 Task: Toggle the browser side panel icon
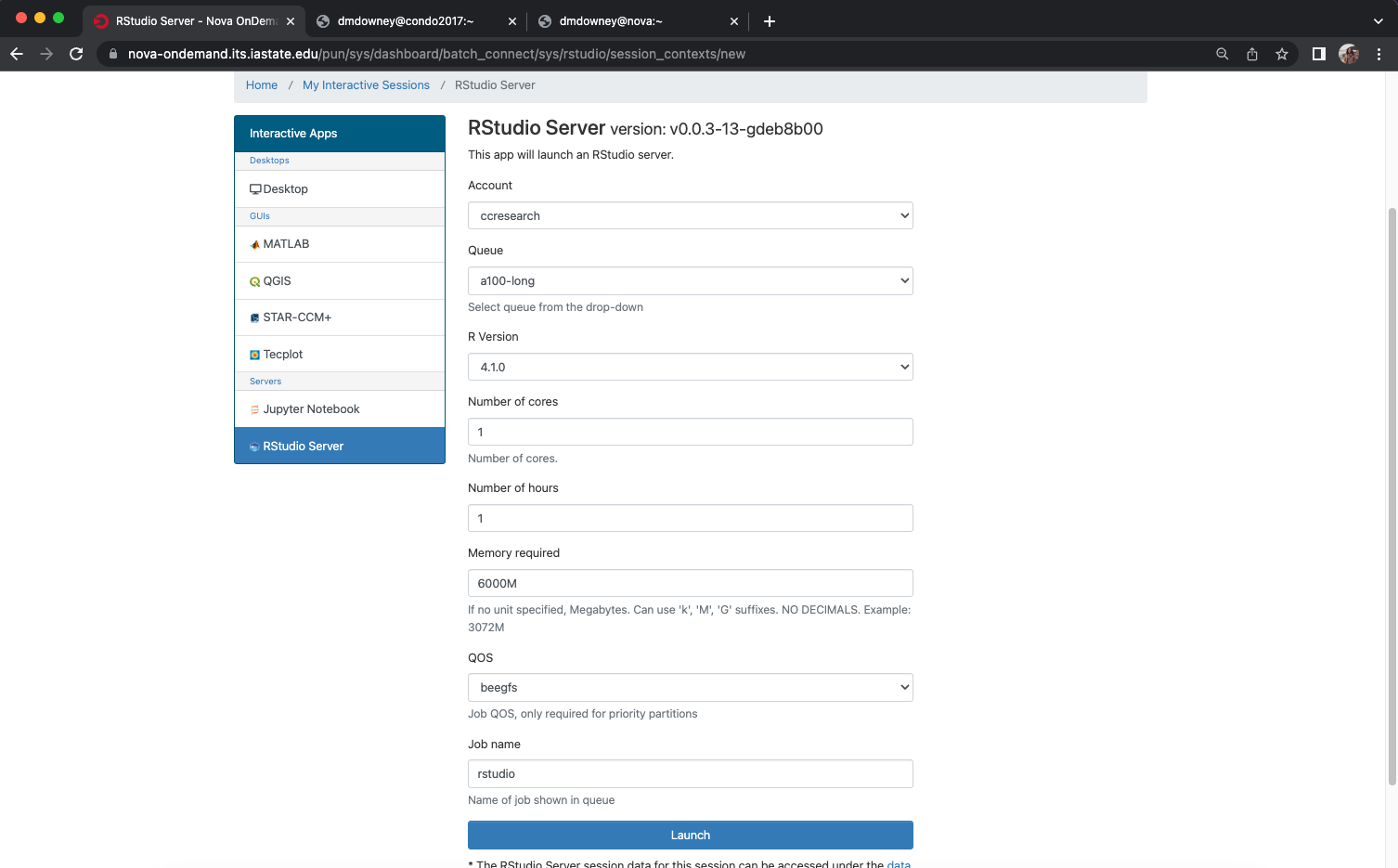pos(1318,54)
